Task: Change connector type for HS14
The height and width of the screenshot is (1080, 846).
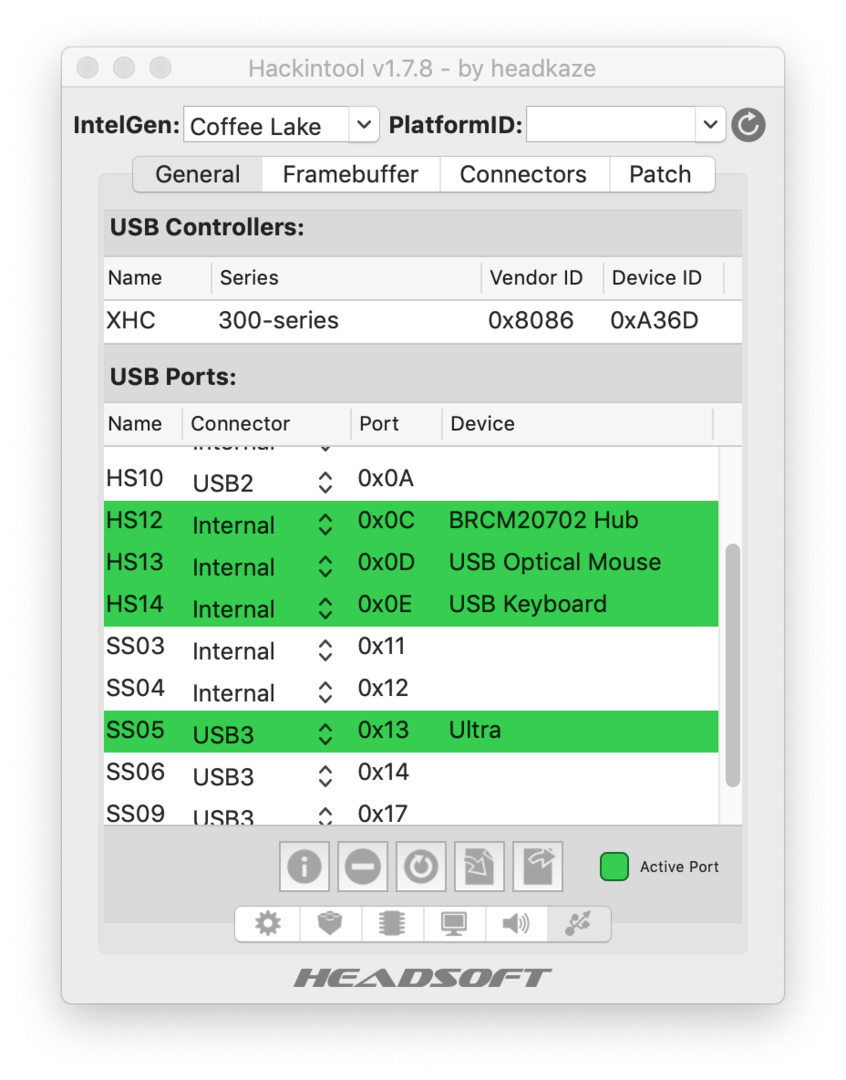Action: [325, 609]
